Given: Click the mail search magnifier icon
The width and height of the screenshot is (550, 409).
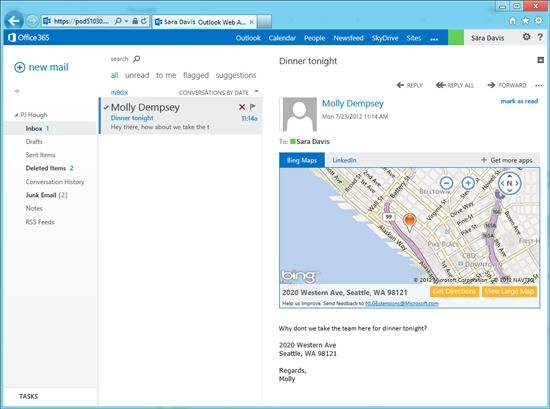Looking at the screenshot, I should click(136, 59).
